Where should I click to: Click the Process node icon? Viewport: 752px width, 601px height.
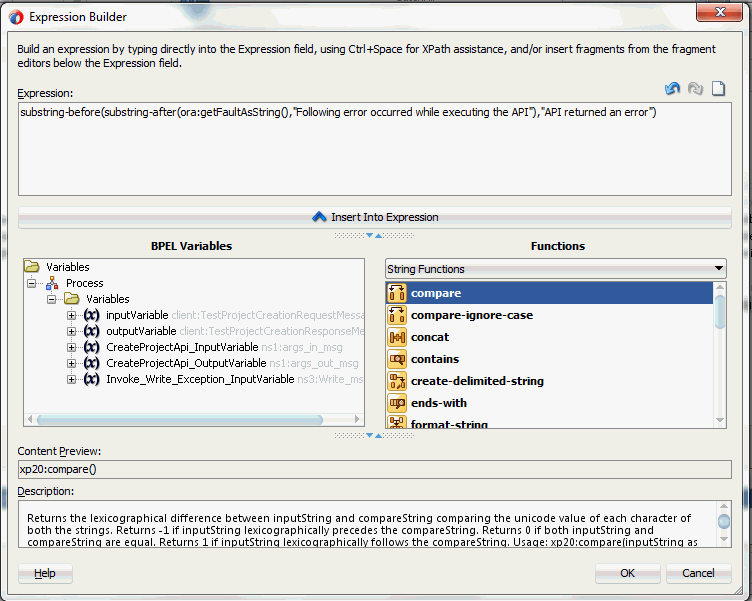pyautogui.click(x=52, y=283)
